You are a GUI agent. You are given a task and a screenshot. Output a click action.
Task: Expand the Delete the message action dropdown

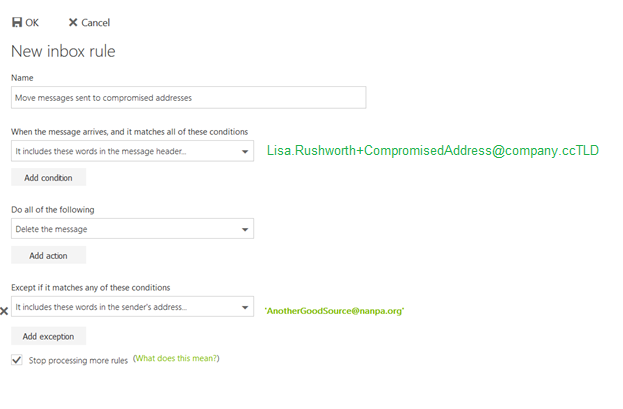pyautogui.click(x=132, y=229)
